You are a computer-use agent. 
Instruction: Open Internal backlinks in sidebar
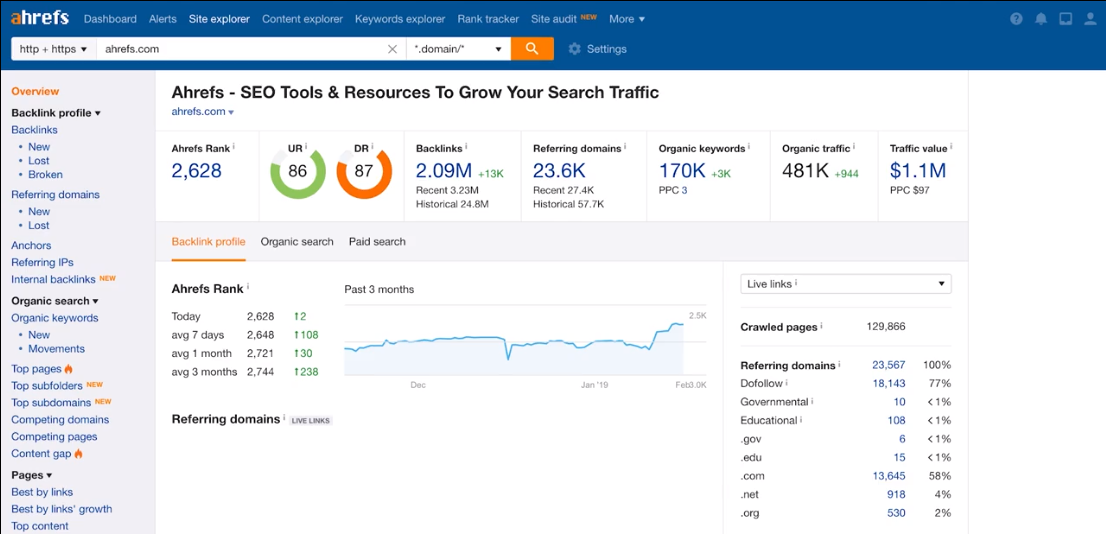click(54, 279)
